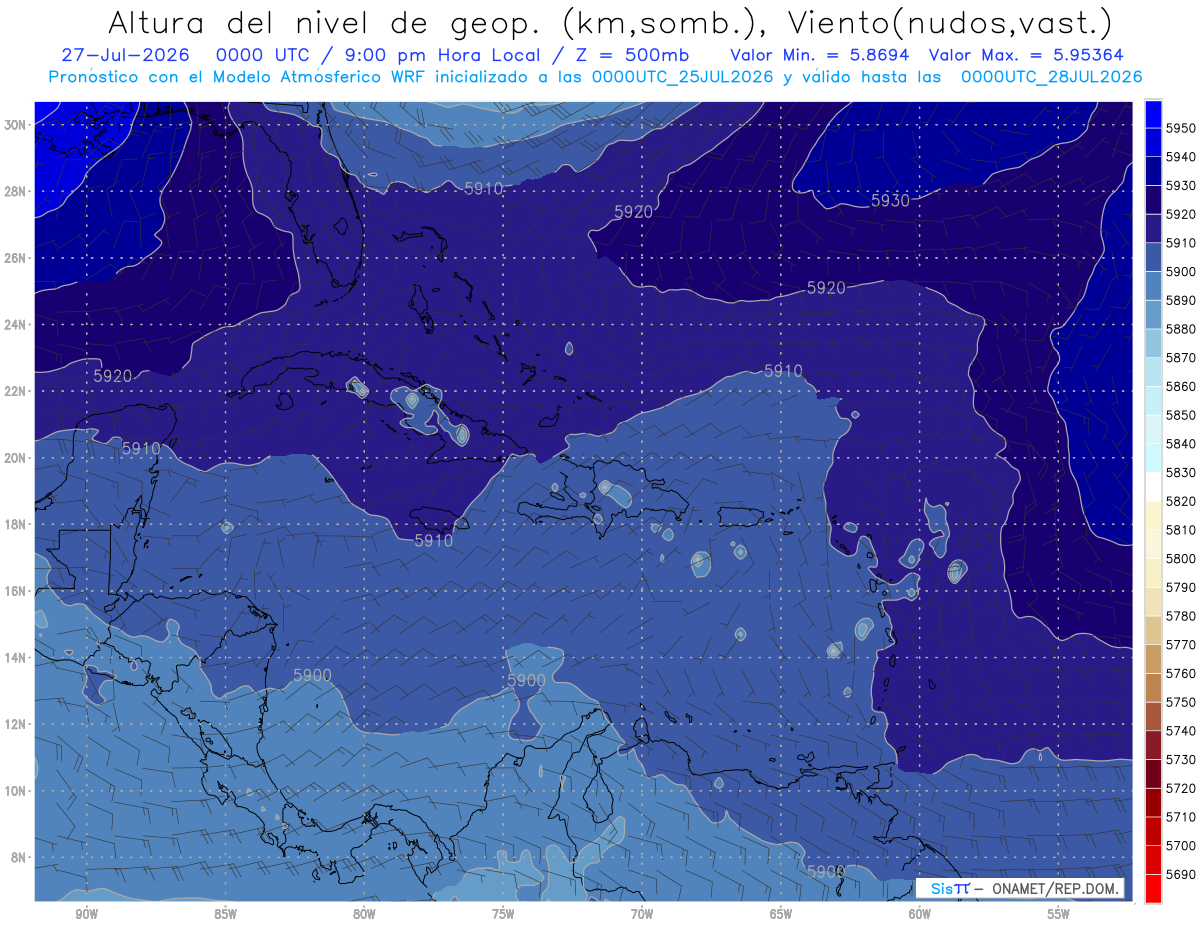Click the 5720 color scale label
Viewport: 1200px width, 927px height.
tap(1180, 788)
